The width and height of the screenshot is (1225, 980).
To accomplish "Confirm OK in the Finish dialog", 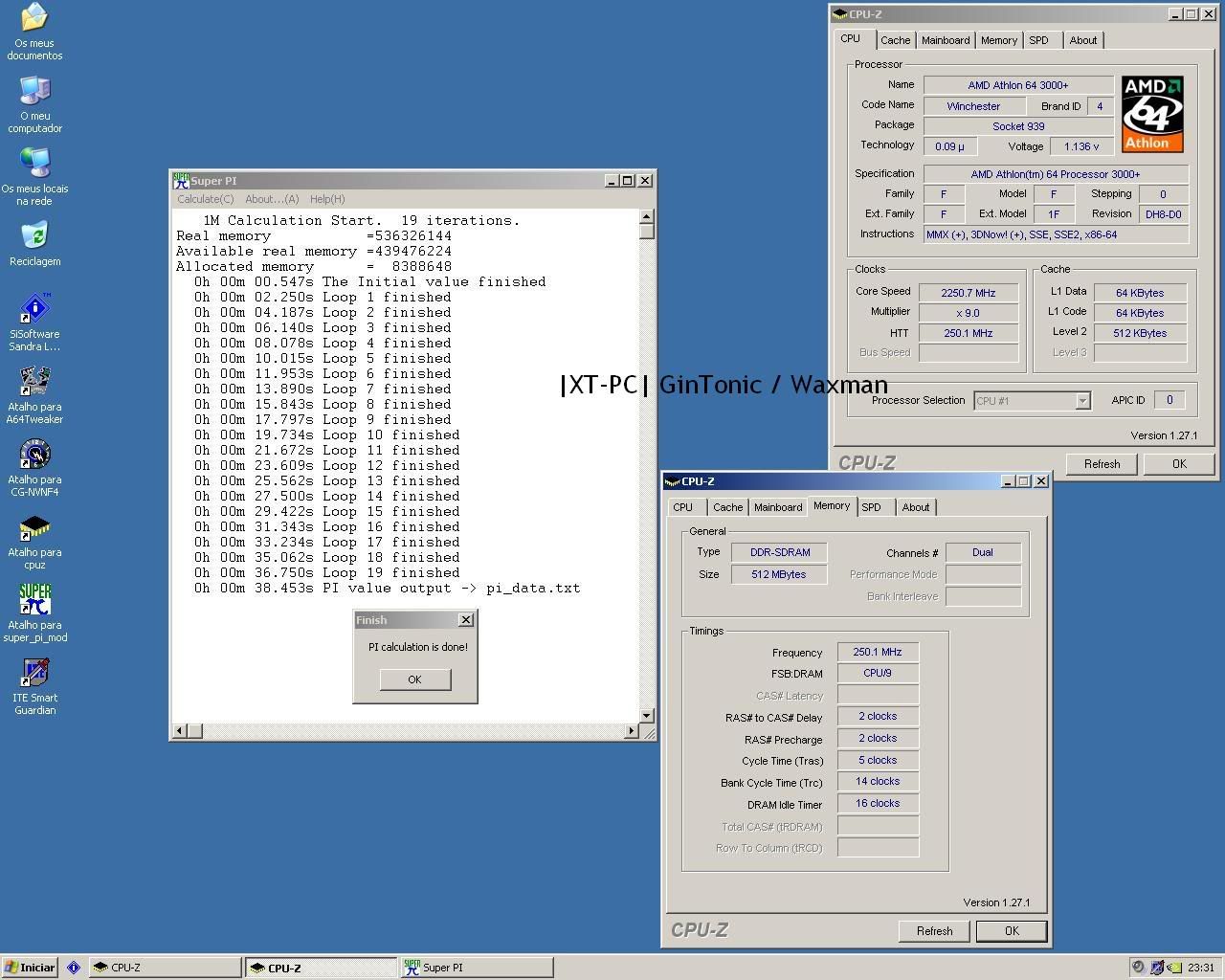I will pos(414,679).
